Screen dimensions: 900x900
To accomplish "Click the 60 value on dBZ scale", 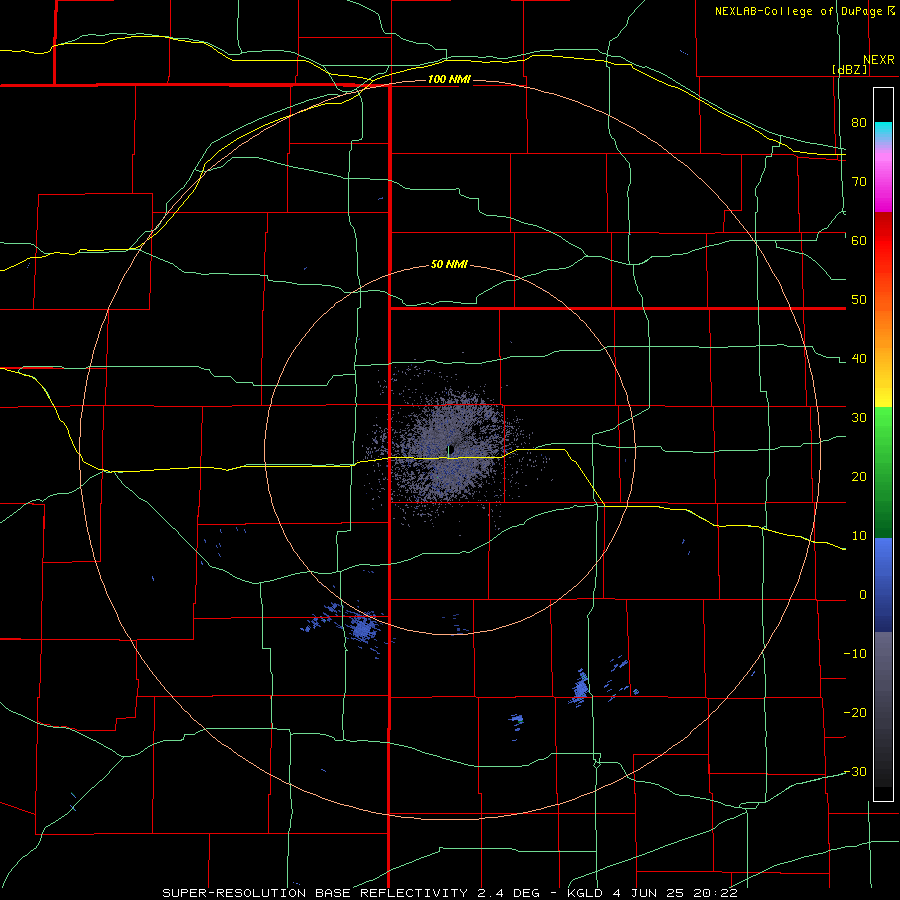I will click(859, 240).
